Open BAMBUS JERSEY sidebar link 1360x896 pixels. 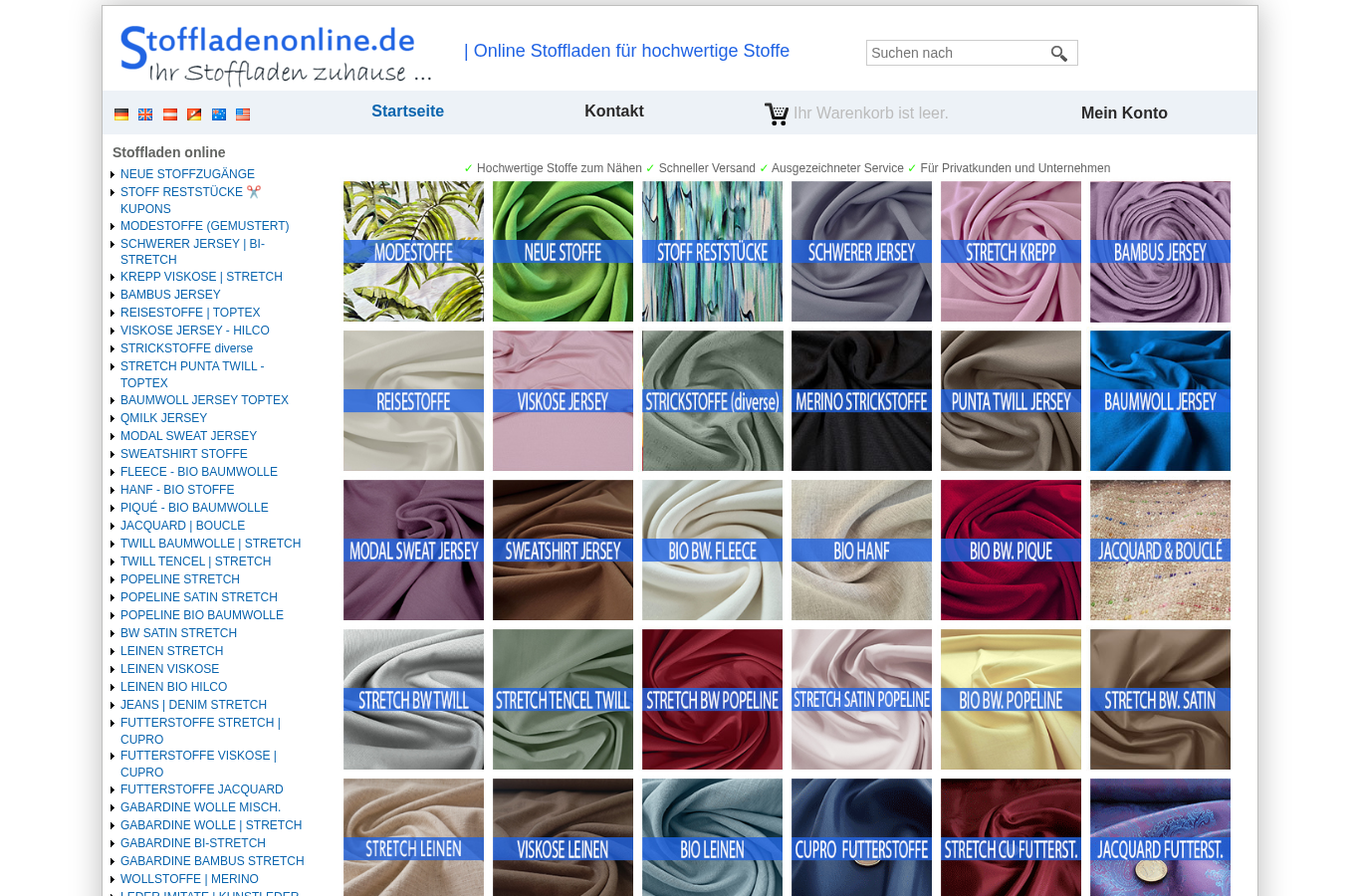pyautogui.click(x=170, y=295)
